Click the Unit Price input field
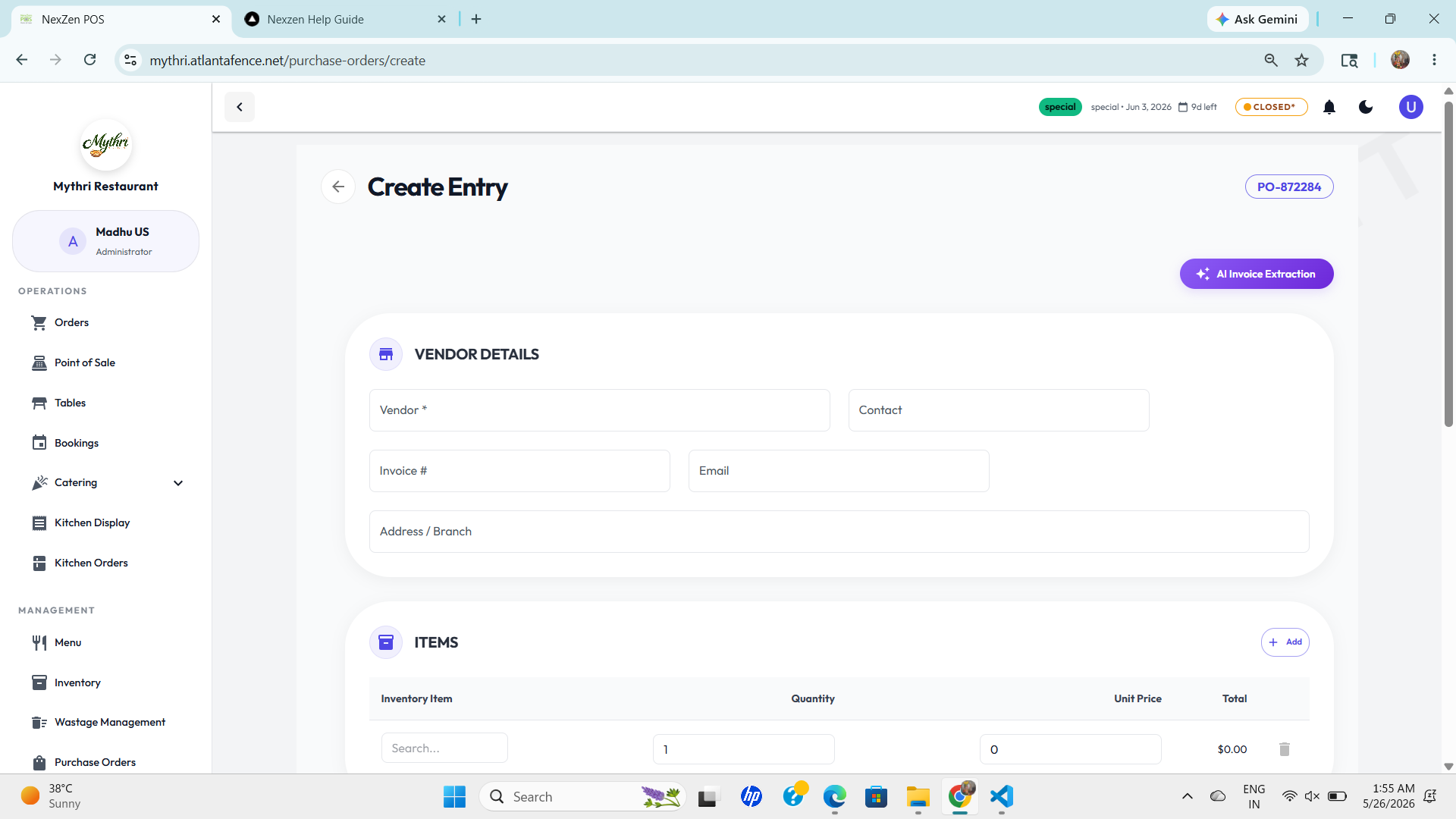This screenshot has height=819, width=1456. tap(1070, 749)
